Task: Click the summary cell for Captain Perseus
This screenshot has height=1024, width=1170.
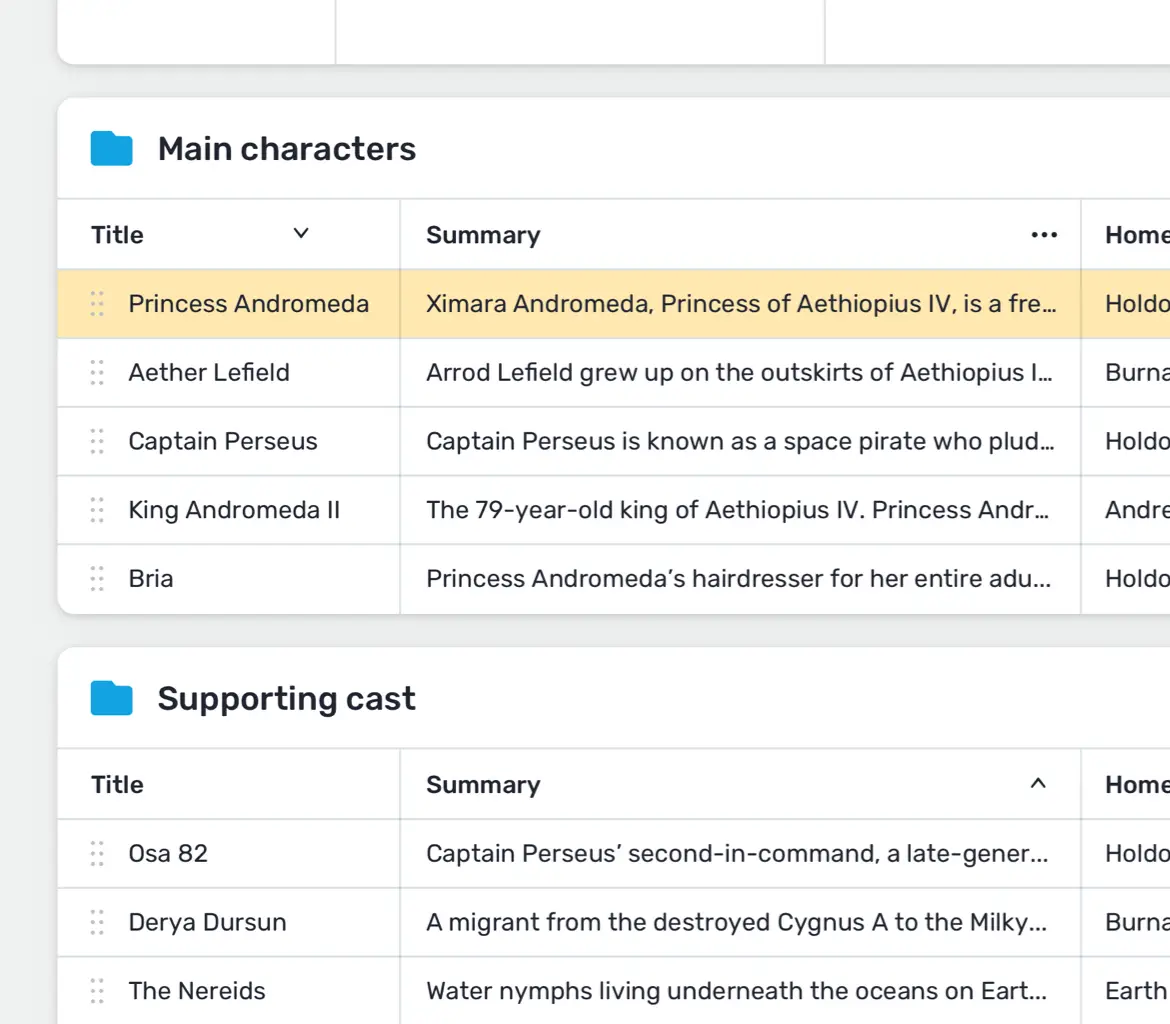Action: pos(739,441)
